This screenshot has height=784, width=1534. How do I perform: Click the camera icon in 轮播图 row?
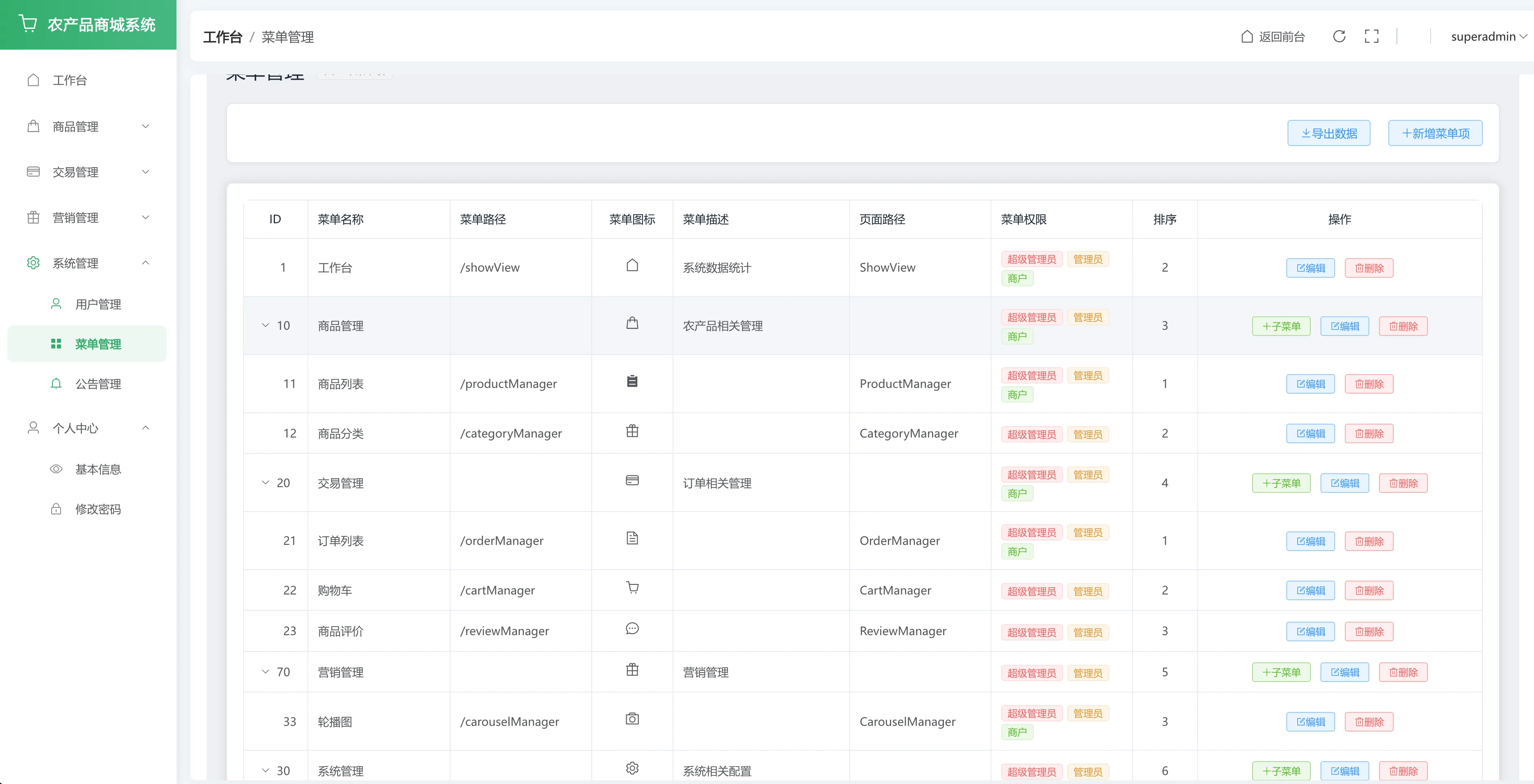pyautogui.click(x=632, y=719)
